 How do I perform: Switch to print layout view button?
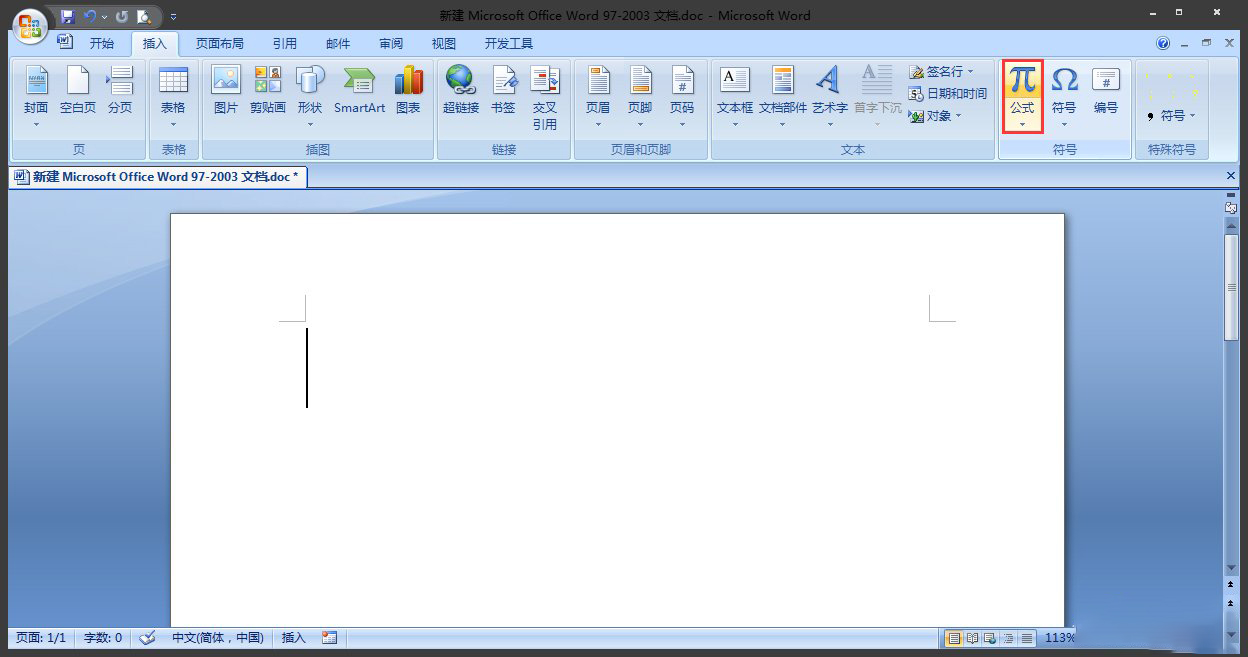pos(954,638)
